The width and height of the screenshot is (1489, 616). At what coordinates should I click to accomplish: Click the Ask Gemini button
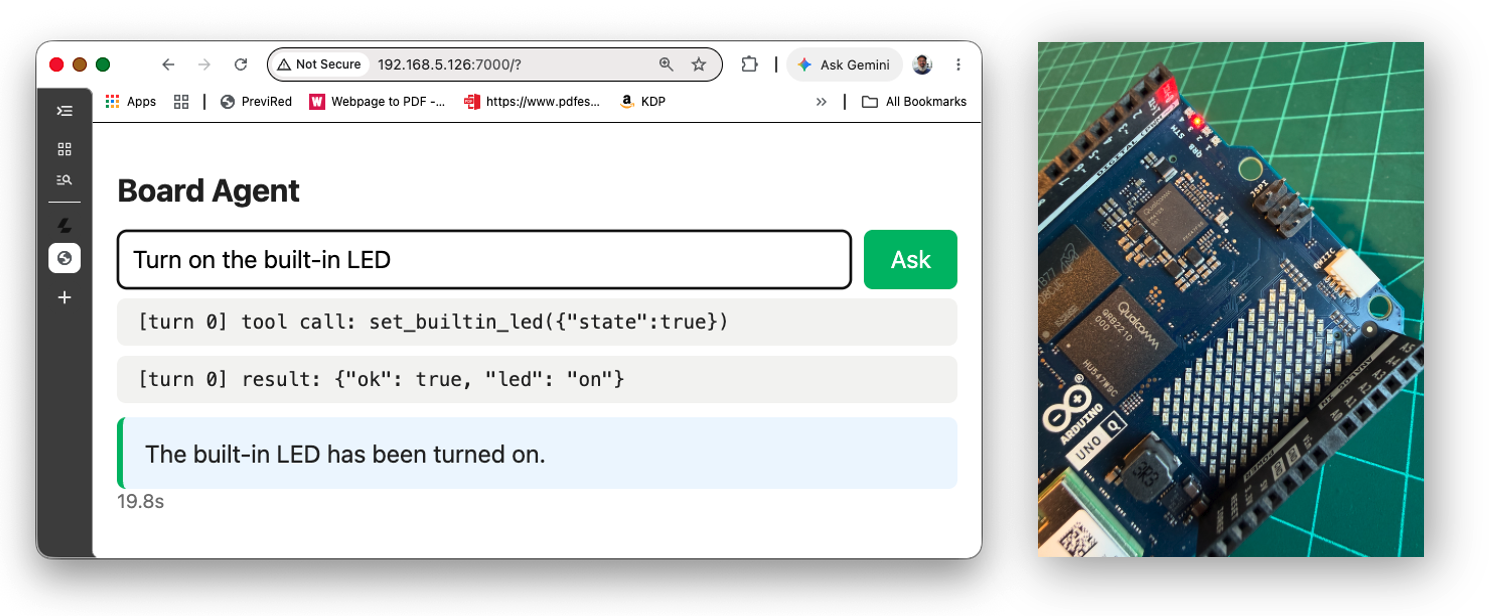[x=844, y=64]
